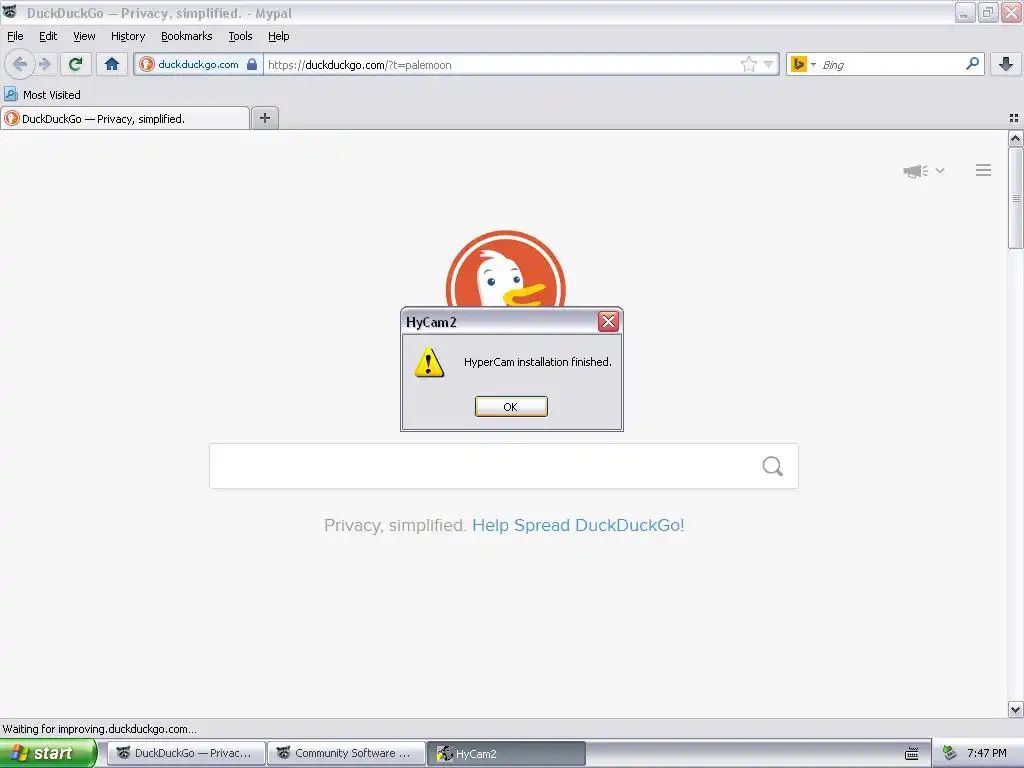Click the on-screen keyboard tray icon
1024x768 pixels.
coord(912,754)
